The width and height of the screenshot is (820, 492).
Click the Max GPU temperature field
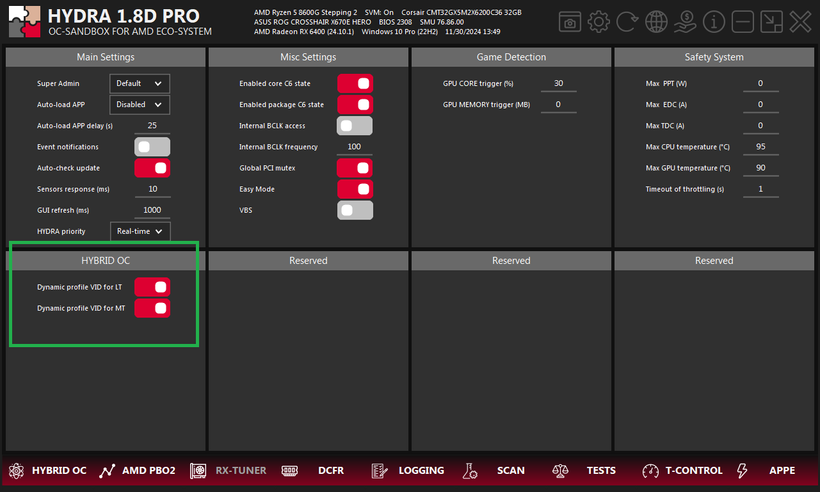(x=761, y=168)
